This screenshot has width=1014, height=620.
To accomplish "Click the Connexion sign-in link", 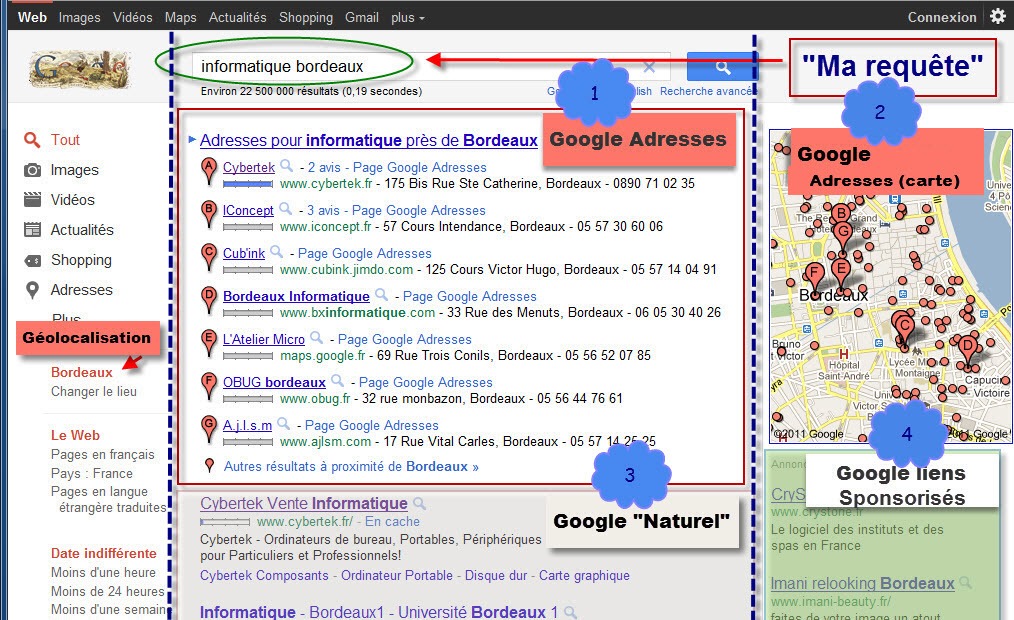I will click(942, 17).
